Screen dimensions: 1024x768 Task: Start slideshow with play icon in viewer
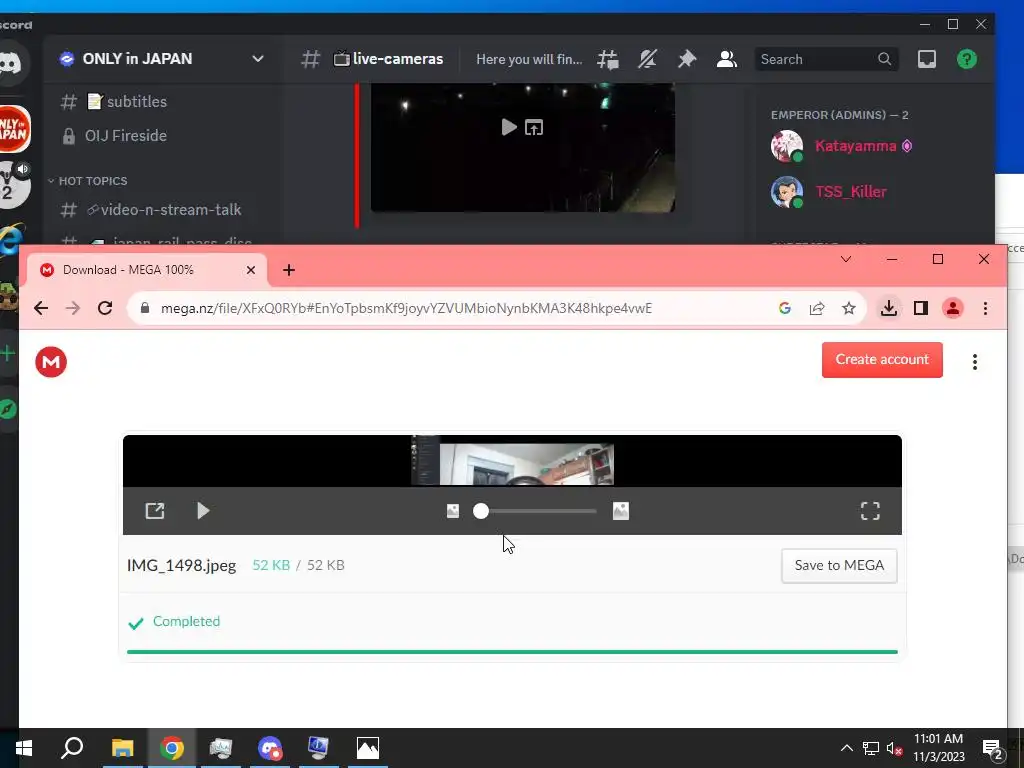tap(203, 511)
